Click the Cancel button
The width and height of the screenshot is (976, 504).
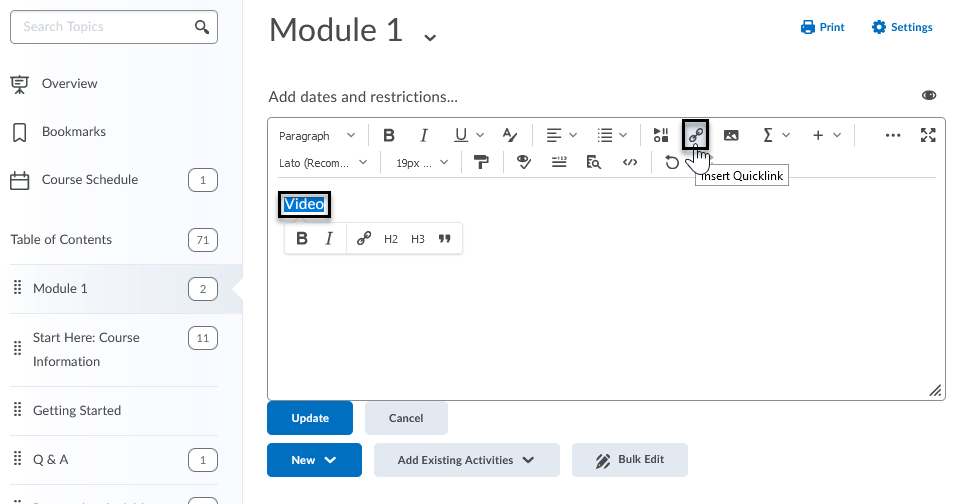point(406,418)
